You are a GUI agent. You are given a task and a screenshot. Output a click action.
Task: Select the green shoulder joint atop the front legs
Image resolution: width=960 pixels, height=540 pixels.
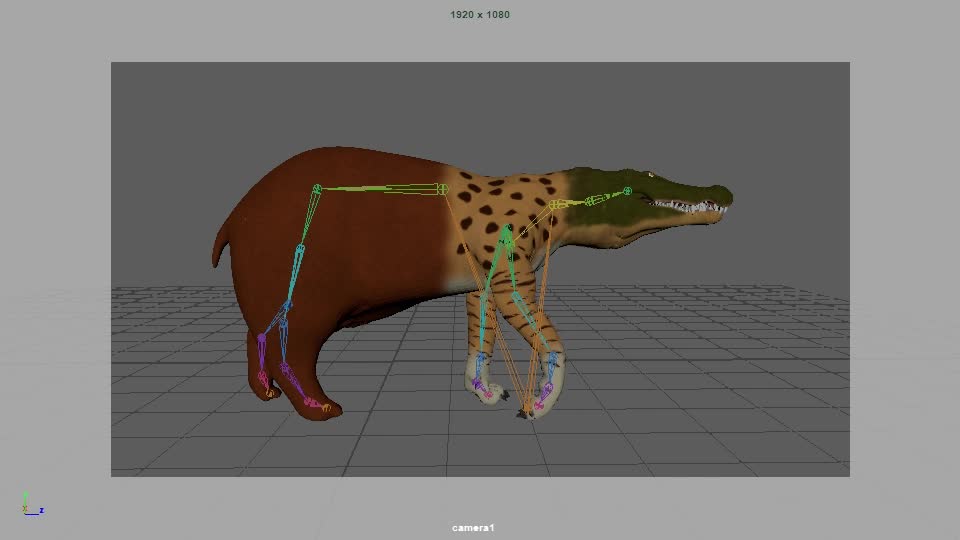click(508, 229)
